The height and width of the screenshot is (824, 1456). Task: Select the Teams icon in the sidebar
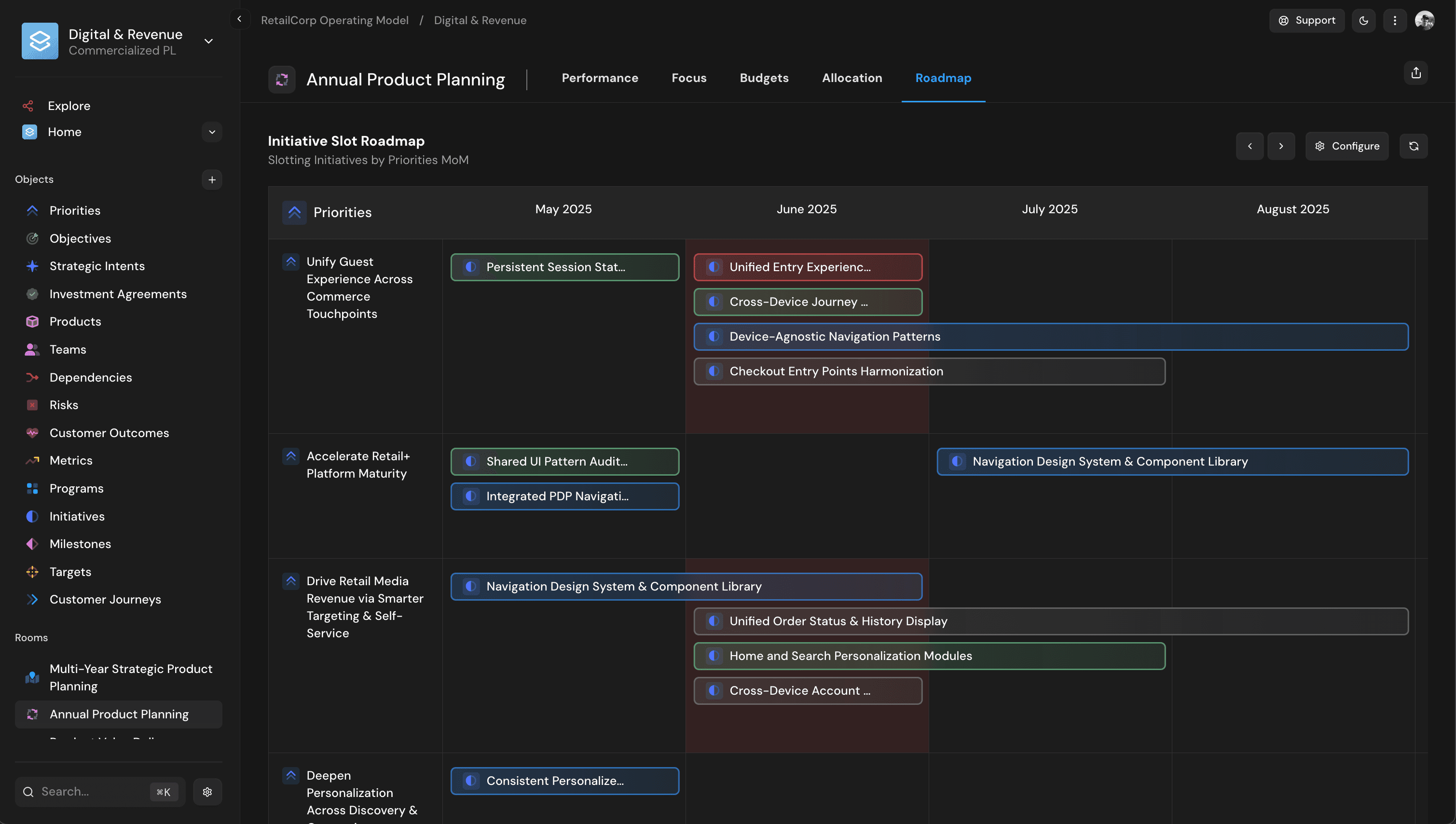tap(32, 349)
